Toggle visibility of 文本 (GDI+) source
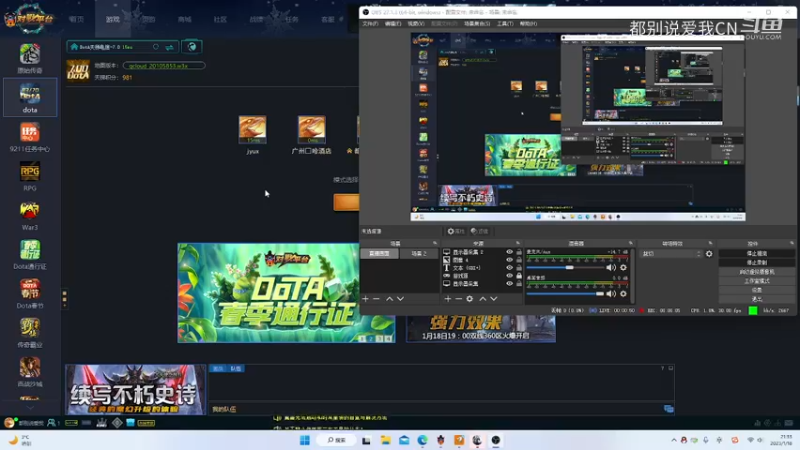 coord(509,267)
